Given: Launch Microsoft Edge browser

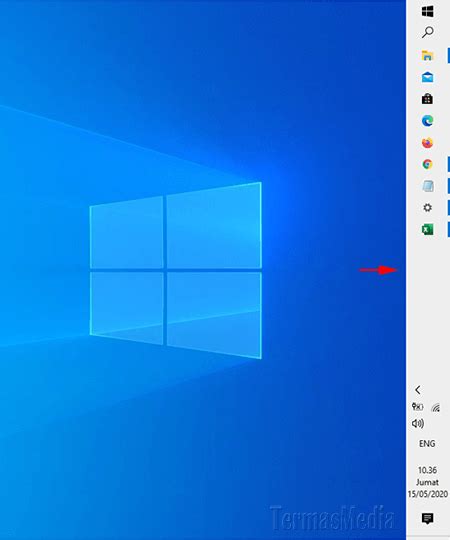Looking at the screenshot, I should click(427, 121).
